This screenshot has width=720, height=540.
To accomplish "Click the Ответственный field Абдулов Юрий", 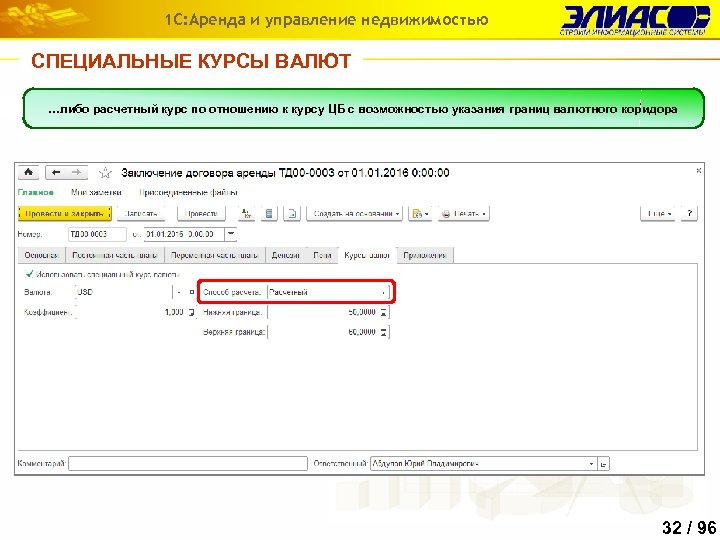I will (478, 464).
